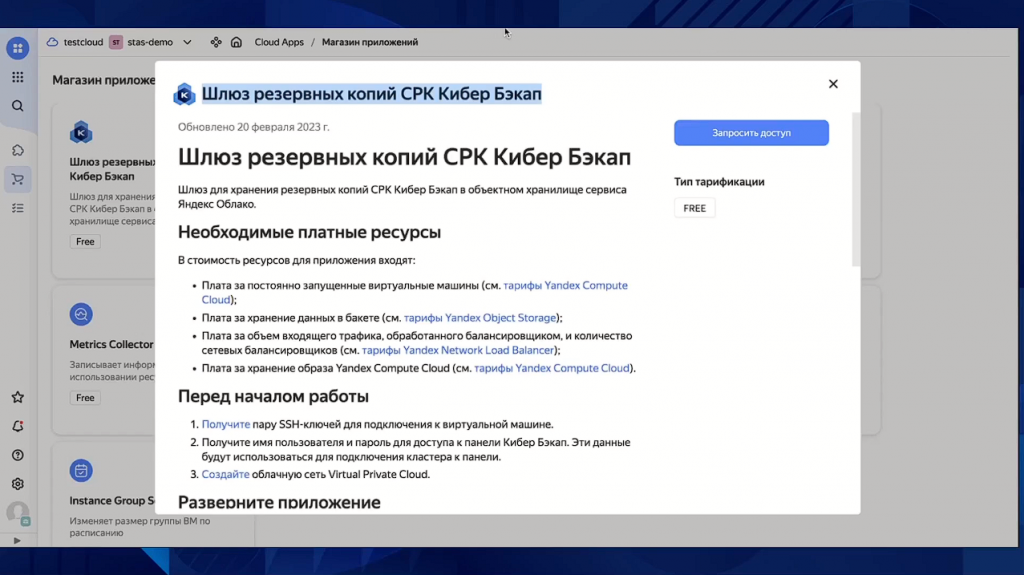Click the Перед началом работы heading
The image size is (1024, 575).
coord(273,397)
